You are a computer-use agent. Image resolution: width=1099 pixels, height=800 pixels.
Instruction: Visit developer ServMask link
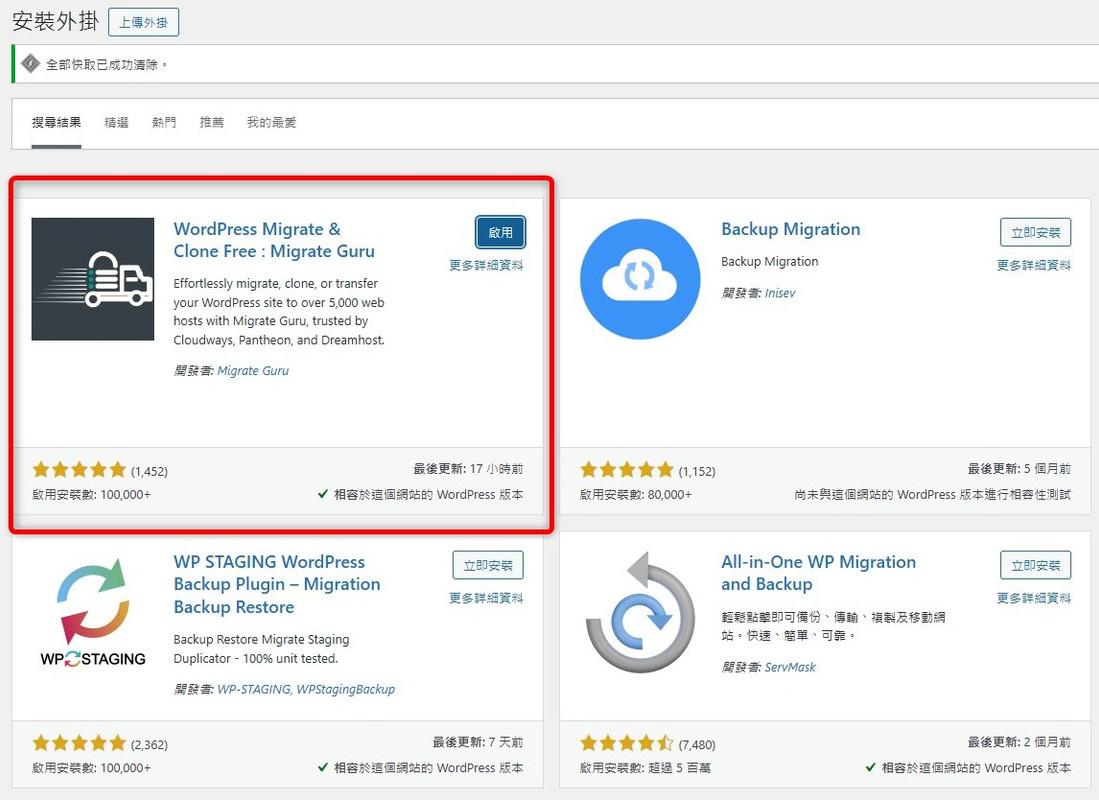point(790,667)
